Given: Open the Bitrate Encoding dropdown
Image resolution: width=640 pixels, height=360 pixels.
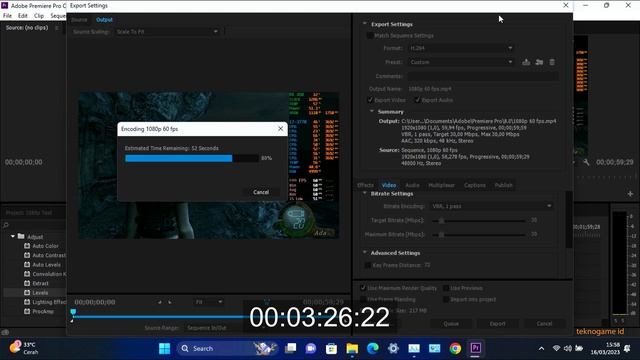Looking at the screenshot, I should pos(491,206).
